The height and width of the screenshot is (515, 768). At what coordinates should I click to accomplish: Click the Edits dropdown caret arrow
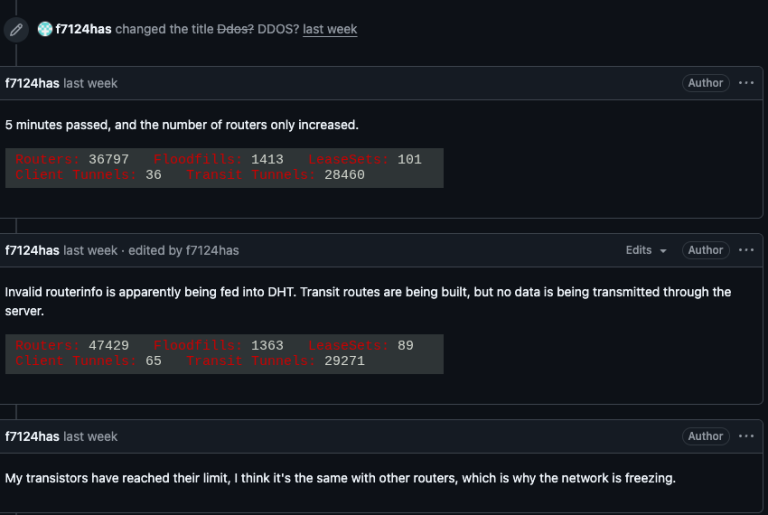coord(663,251)
